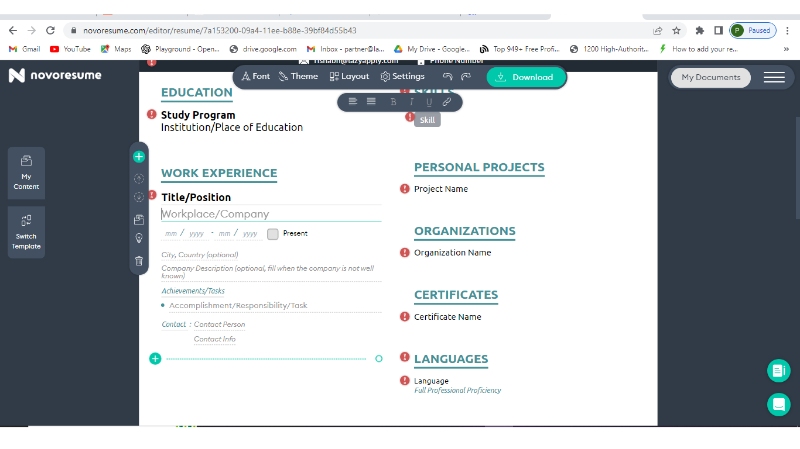Click the insert link icon

tap(447, 102)
